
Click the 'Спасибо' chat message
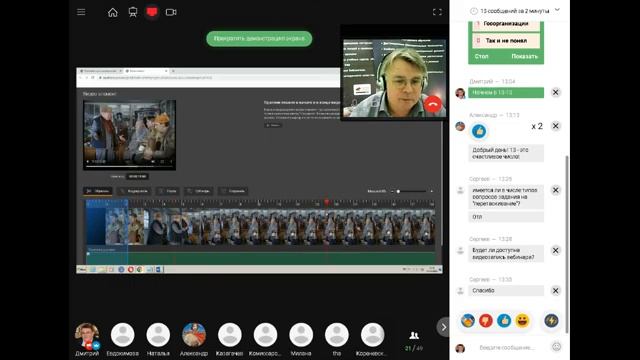click(506, 291)
